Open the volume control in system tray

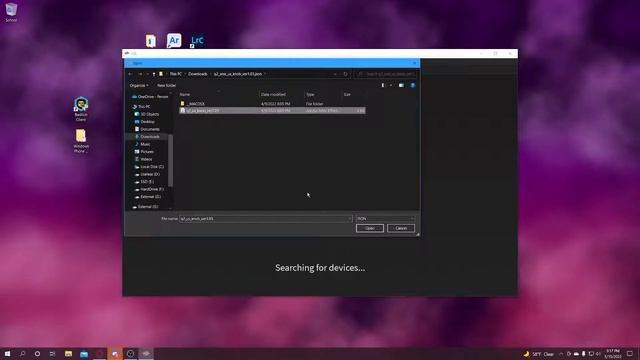click(599, 354)
